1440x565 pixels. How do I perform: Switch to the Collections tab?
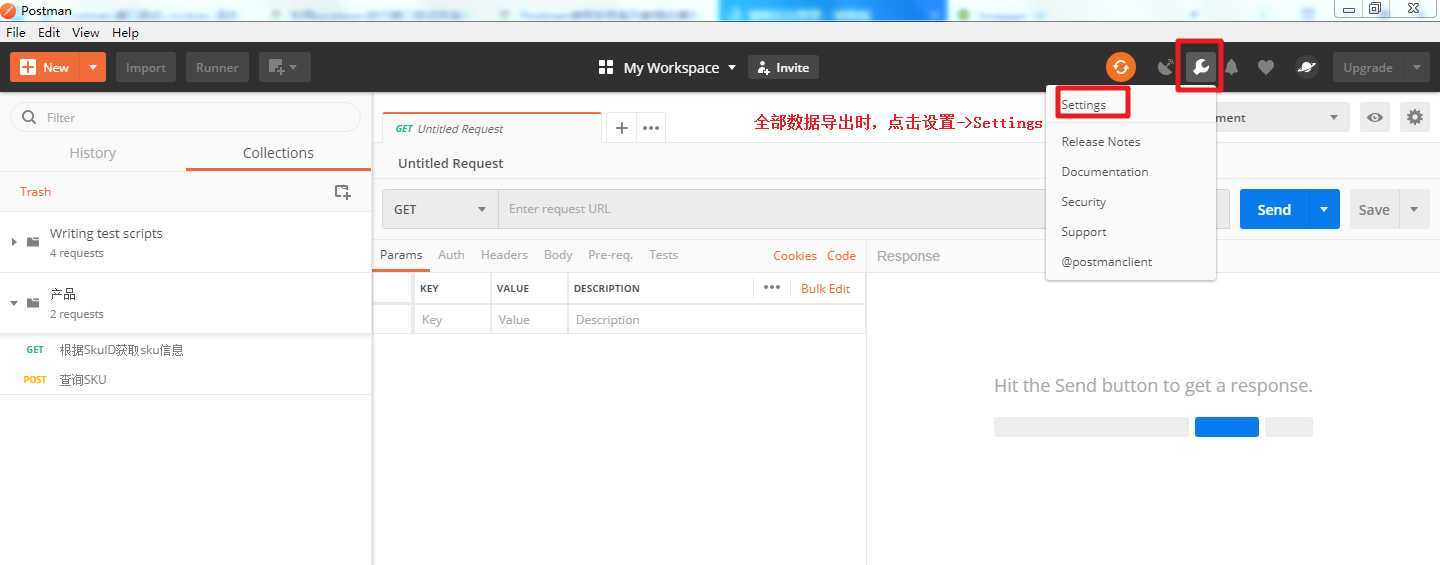278,152
